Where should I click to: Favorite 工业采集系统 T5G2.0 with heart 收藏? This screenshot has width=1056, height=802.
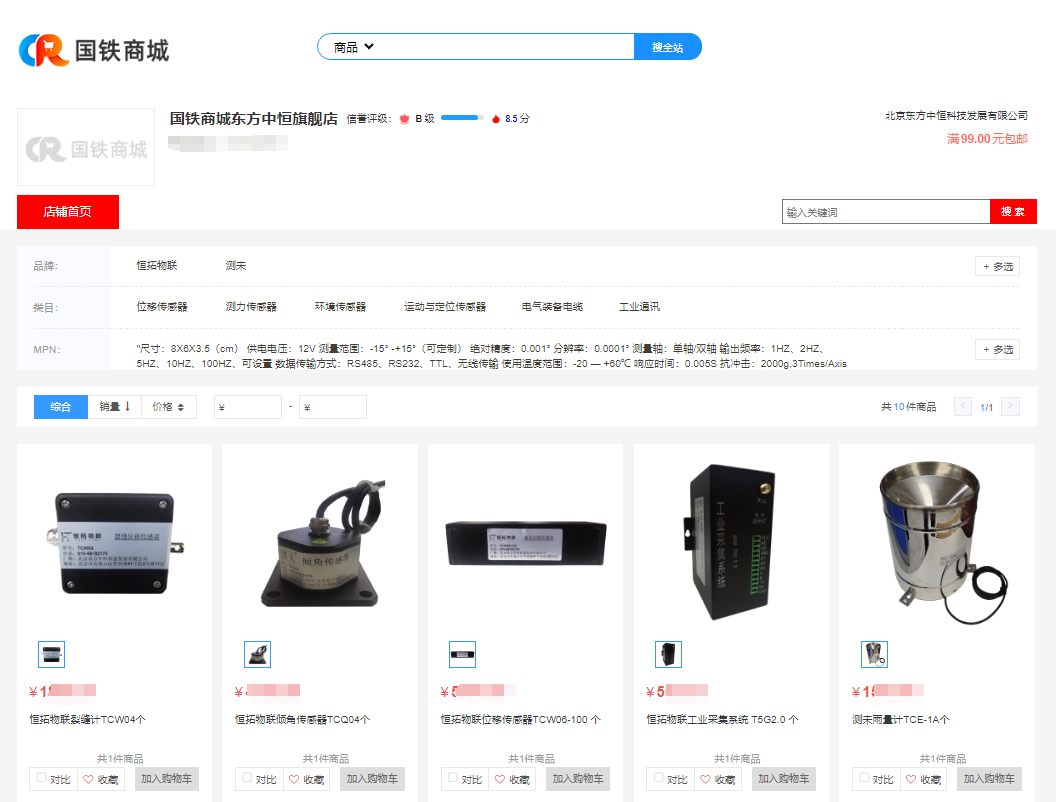pyautogui.click(x=719, y=779)
